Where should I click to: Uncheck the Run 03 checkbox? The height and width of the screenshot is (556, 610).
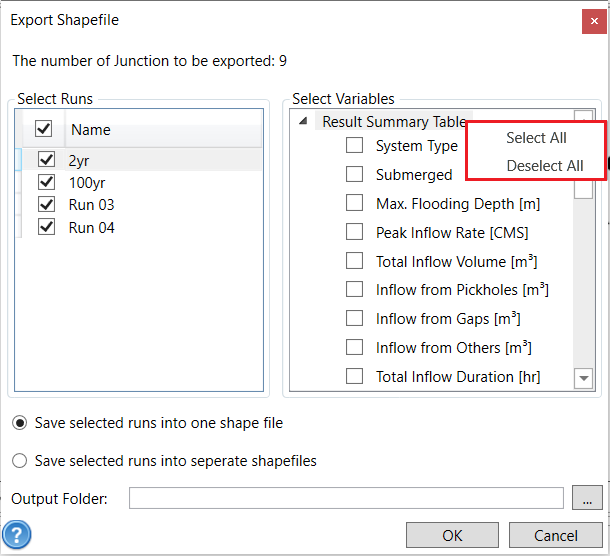tap(46, 205)
